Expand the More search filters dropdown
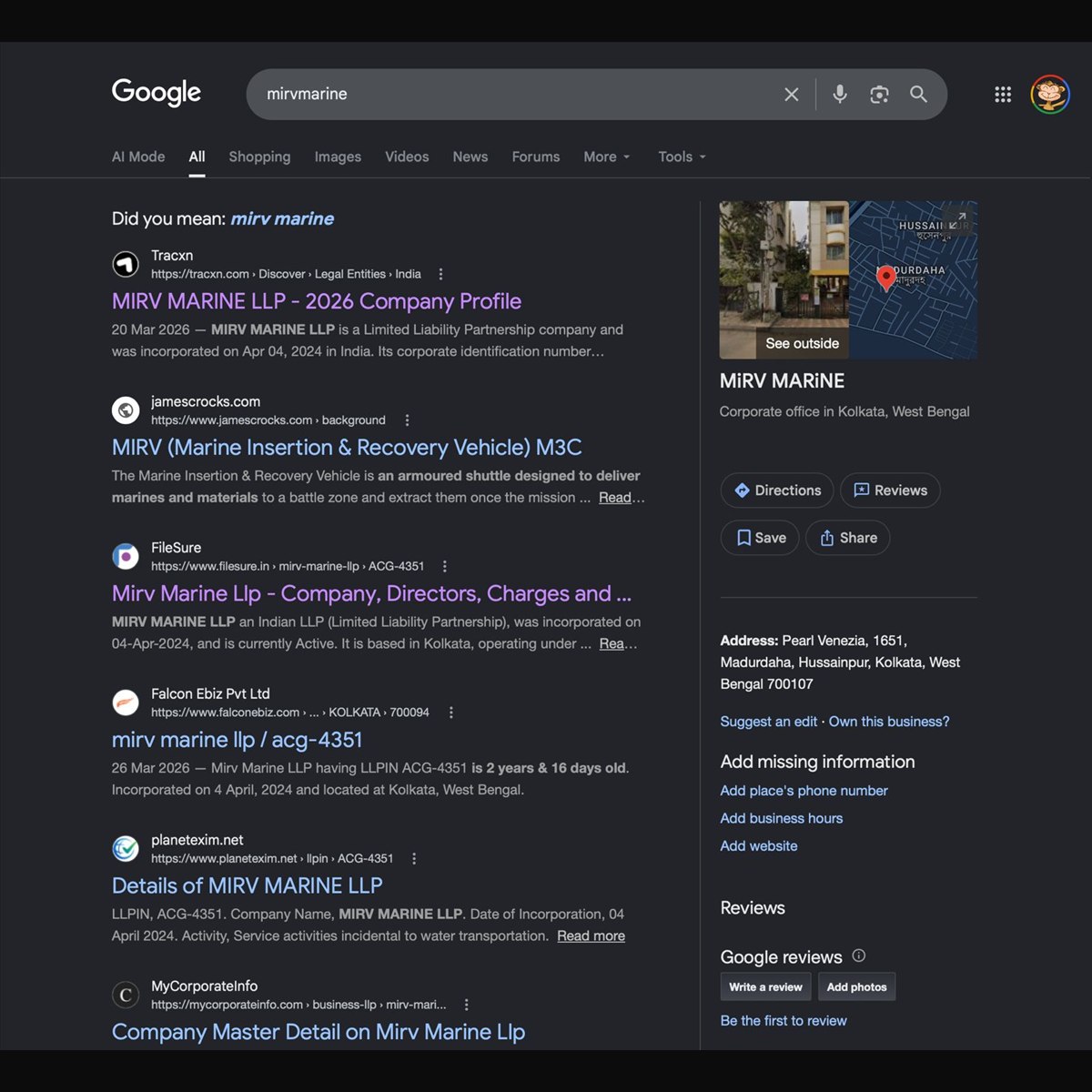 tap(607, 157)
